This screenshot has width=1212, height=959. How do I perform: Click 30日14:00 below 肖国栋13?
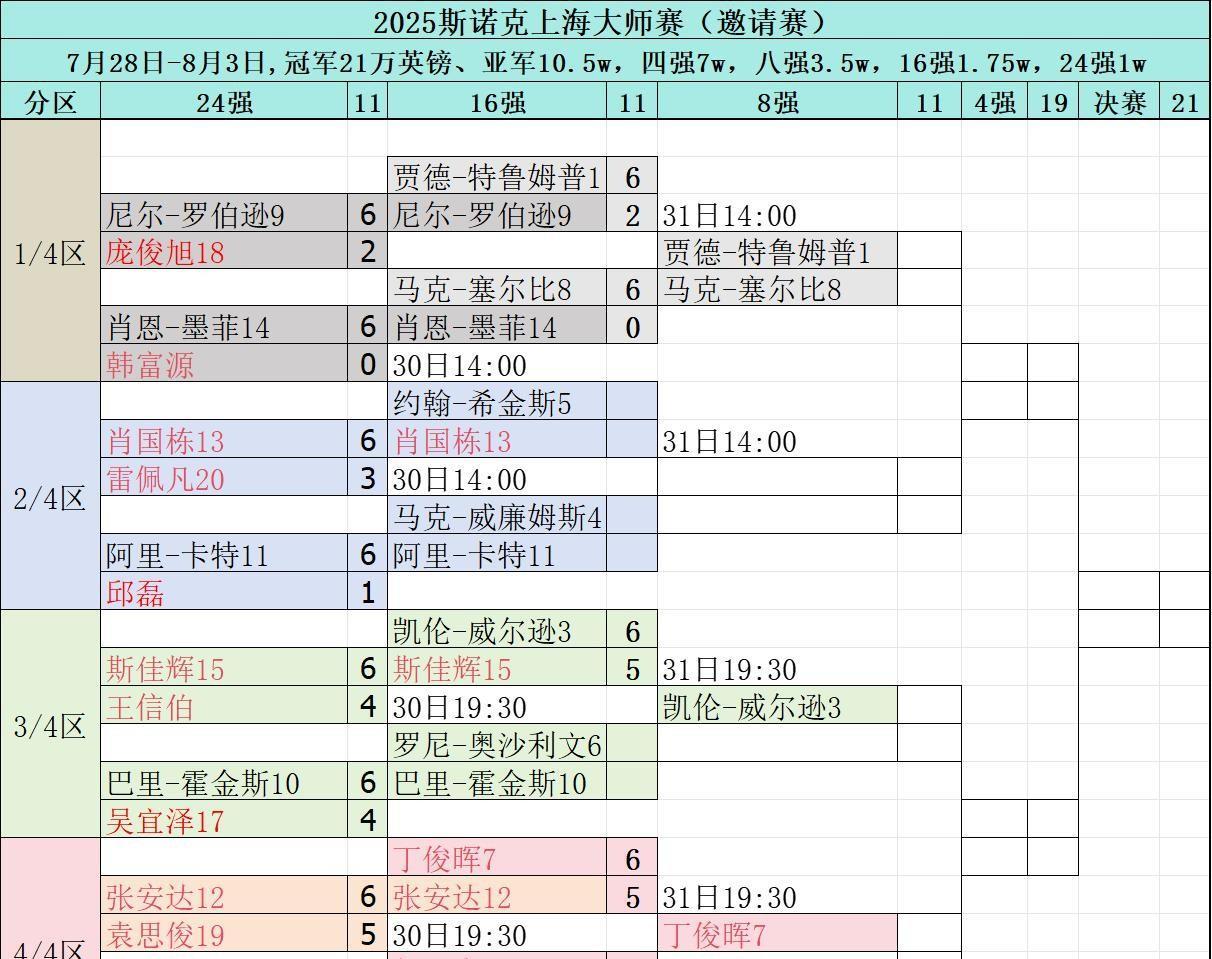coord(459,479)
